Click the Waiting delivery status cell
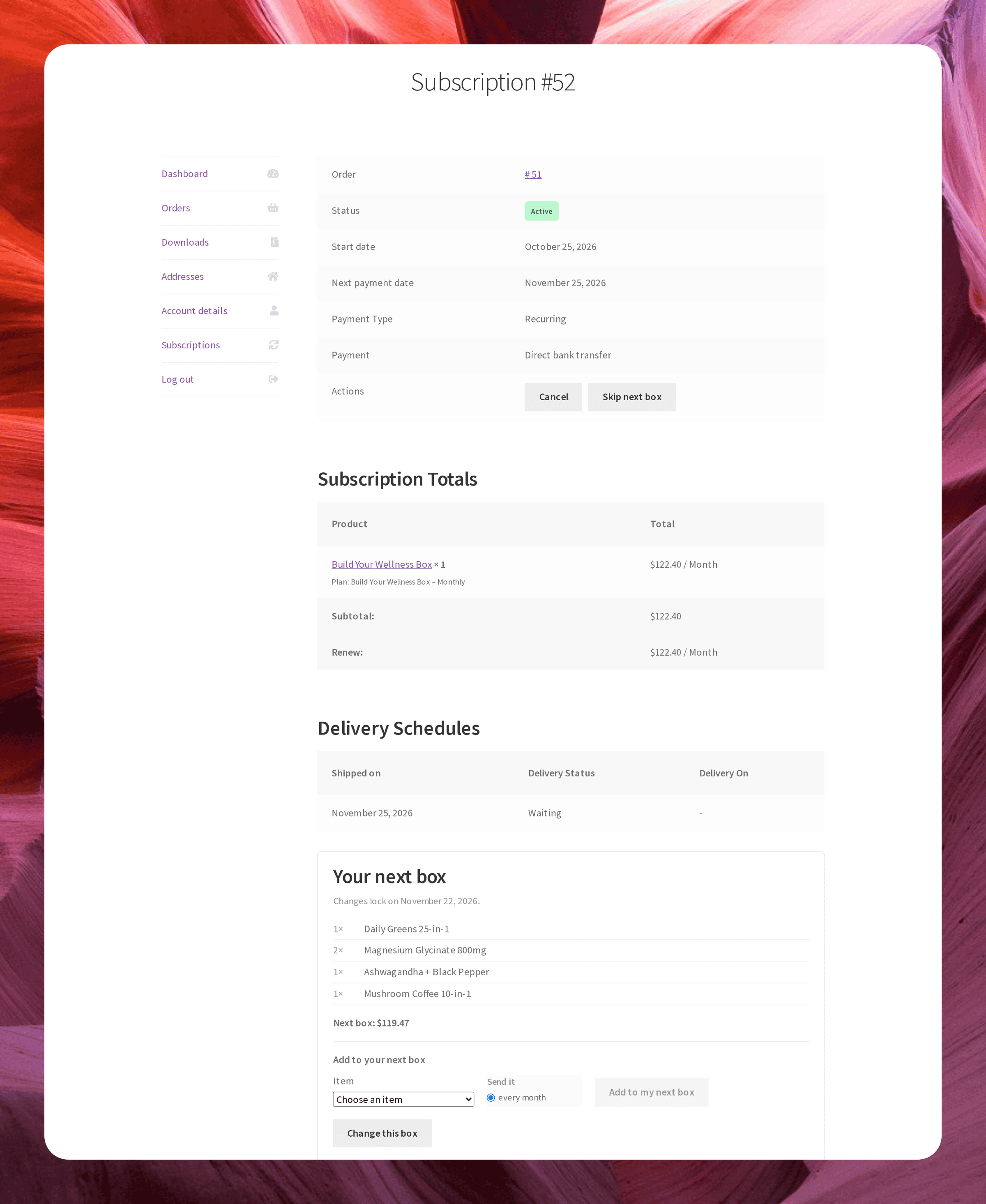 tap(545, 813)
